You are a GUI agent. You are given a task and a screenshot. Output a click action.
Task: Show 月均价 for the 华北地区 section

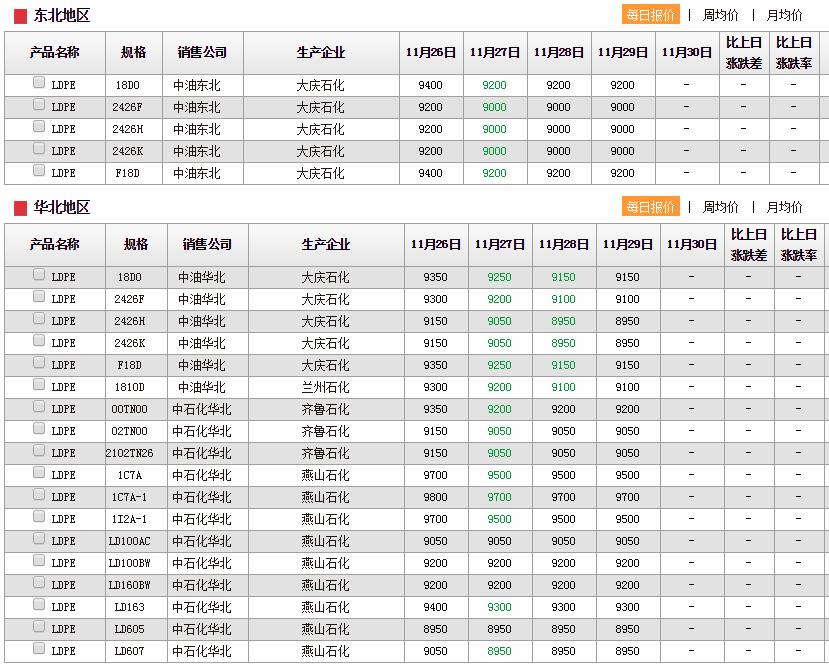(x=784, y=207)
